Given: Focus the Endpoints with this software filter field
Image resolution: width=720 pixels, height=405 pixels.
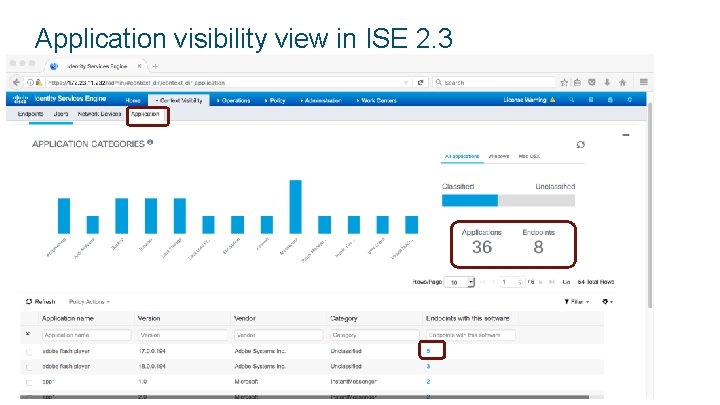Looking at the screenshot, I should [471, 335].
